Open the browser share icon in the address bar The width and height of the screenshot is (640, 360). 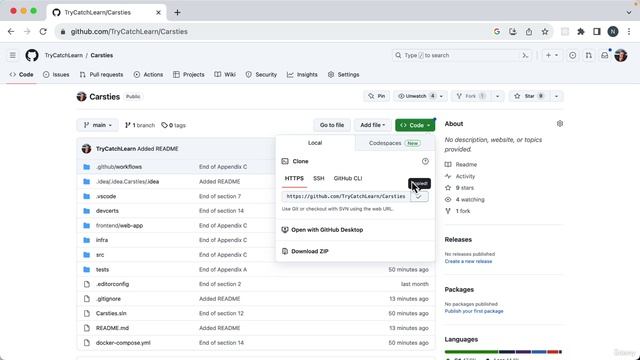(x=529, y=31)
